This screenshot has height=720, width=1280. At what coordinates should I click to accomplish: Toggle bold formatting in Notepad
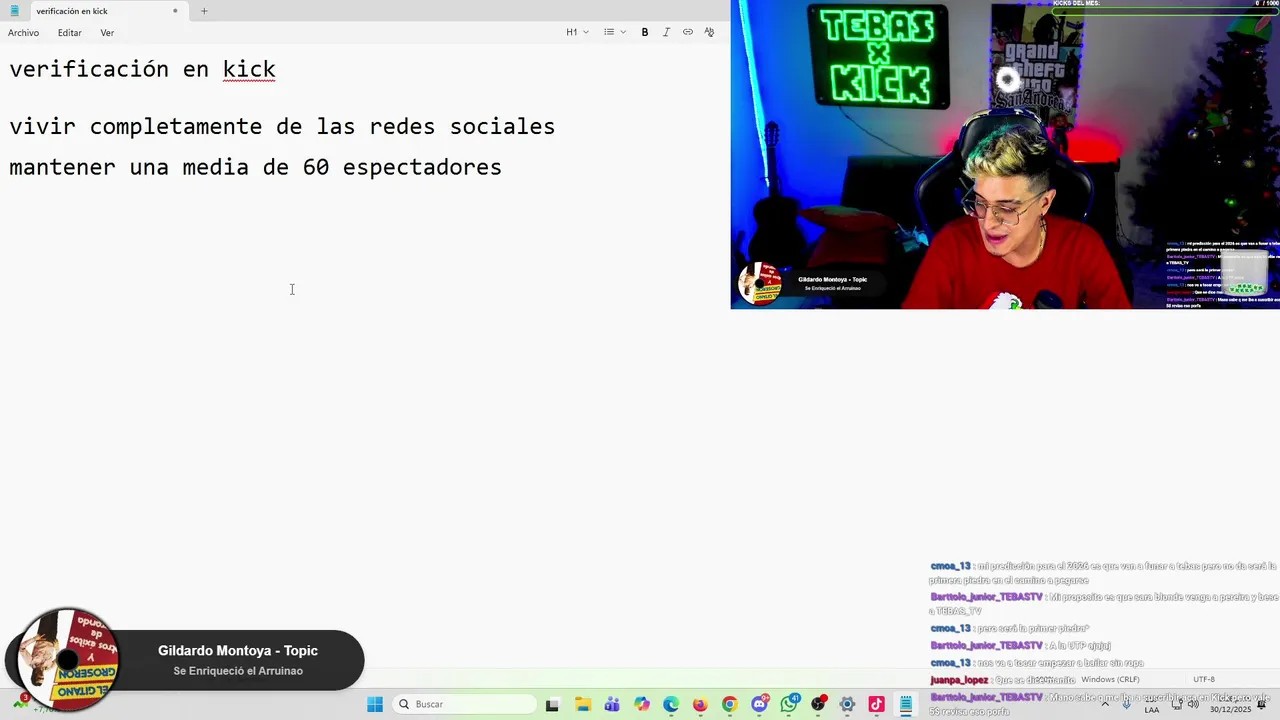pyautogui.click(x=645, y=32)
